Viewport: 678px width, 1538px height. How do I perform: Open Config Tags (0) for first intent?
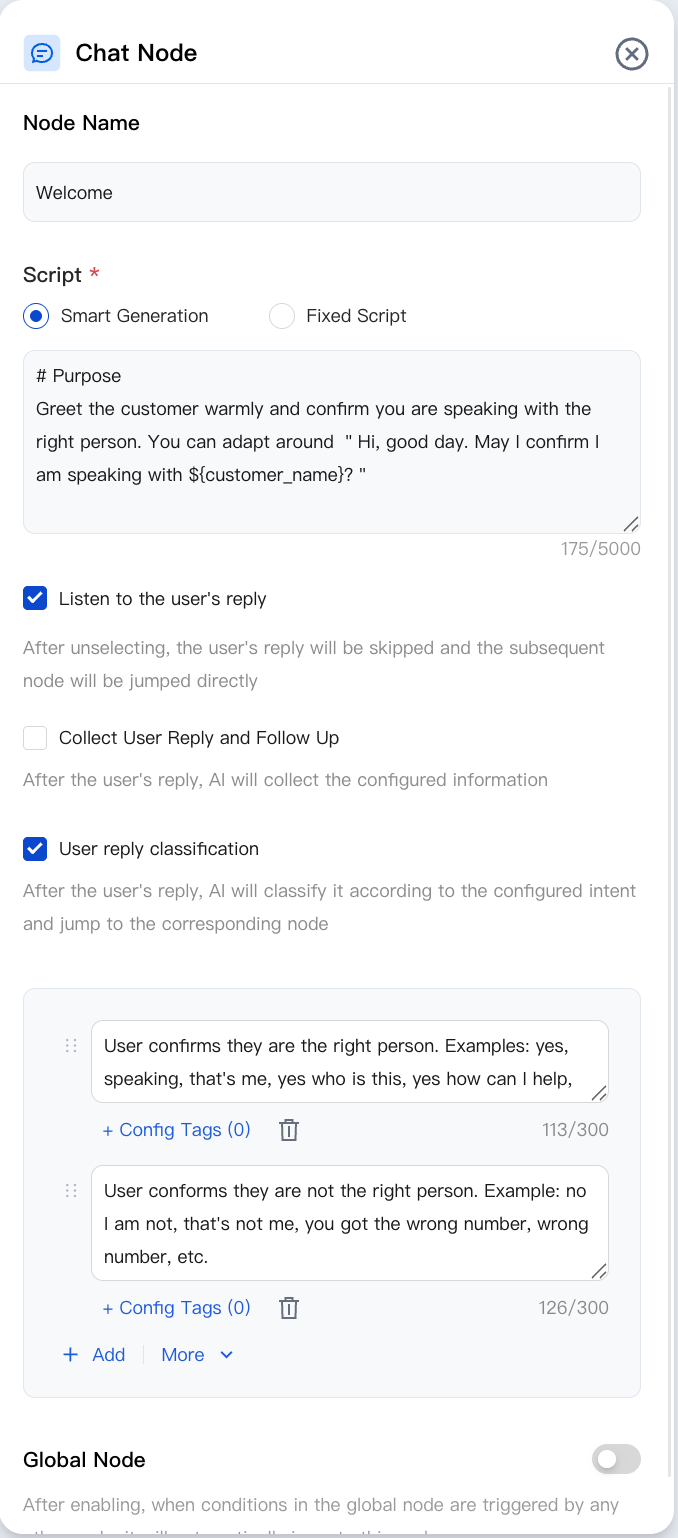point(177,1130)
